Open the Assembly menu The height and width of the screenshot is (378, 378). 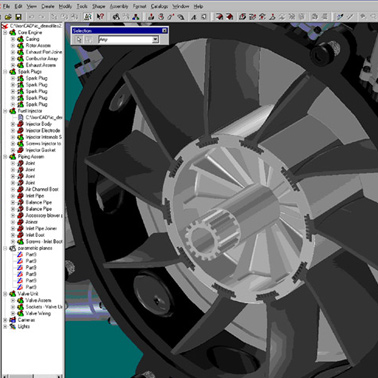click(119, 6)
